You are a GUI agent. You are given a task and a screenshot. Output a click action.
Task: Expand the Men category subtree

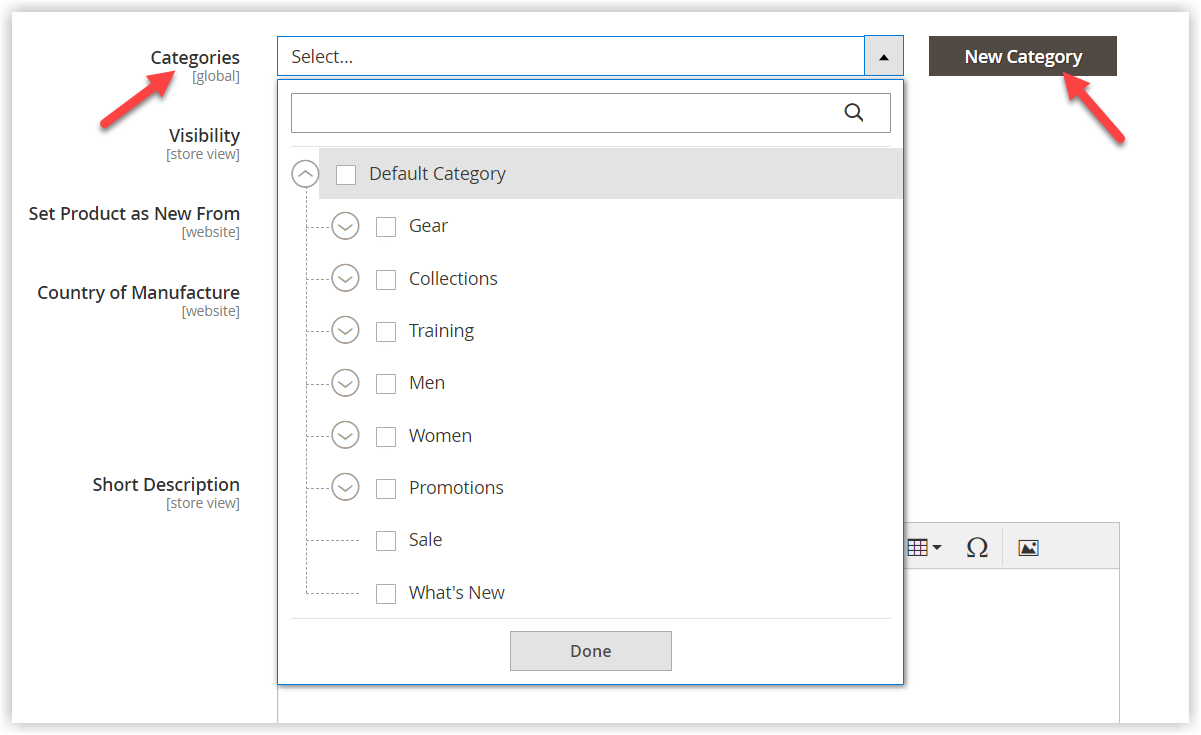(x=345, y=383)
